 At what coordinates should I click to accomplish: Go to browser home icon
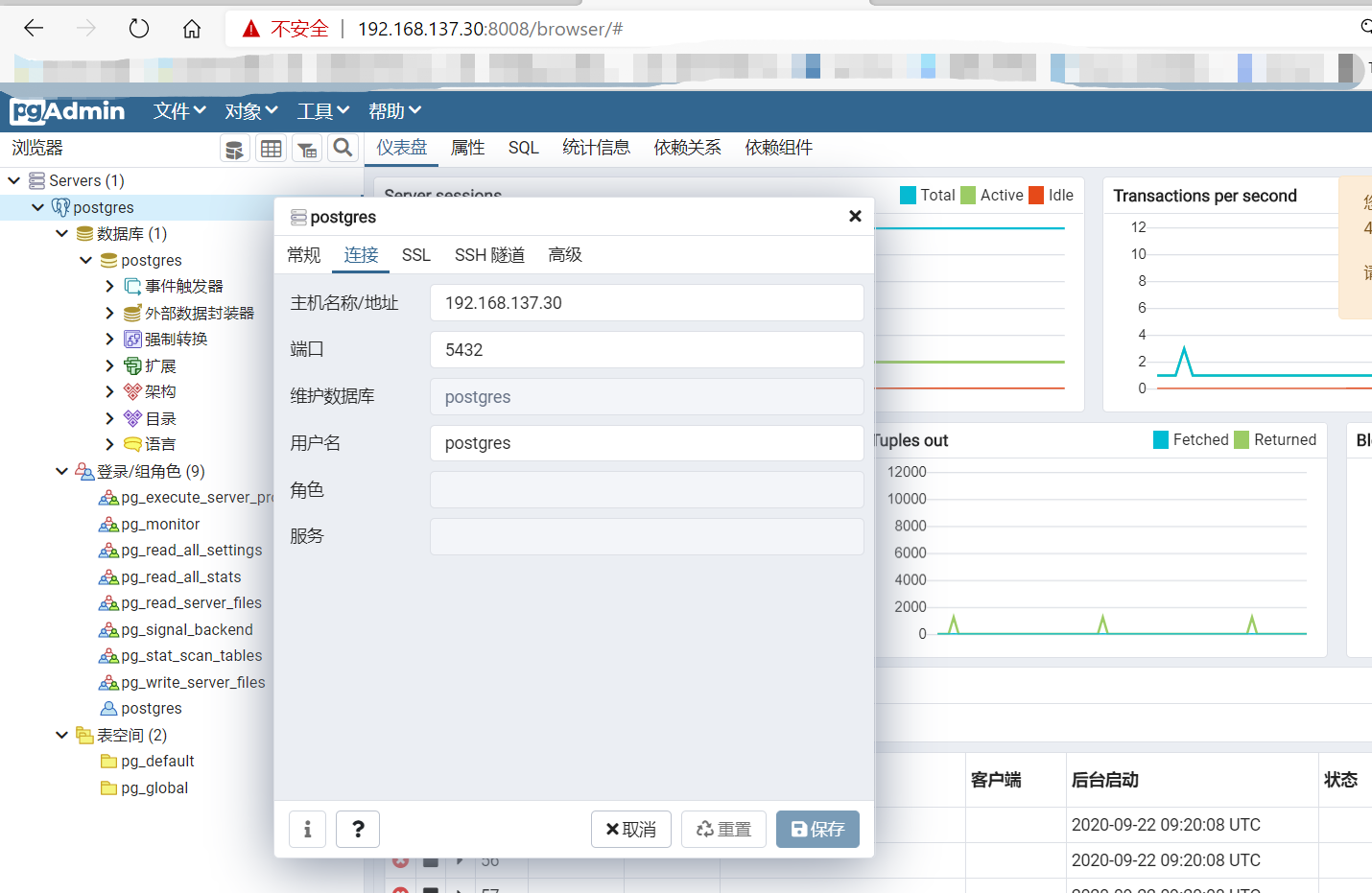[192, 29]
